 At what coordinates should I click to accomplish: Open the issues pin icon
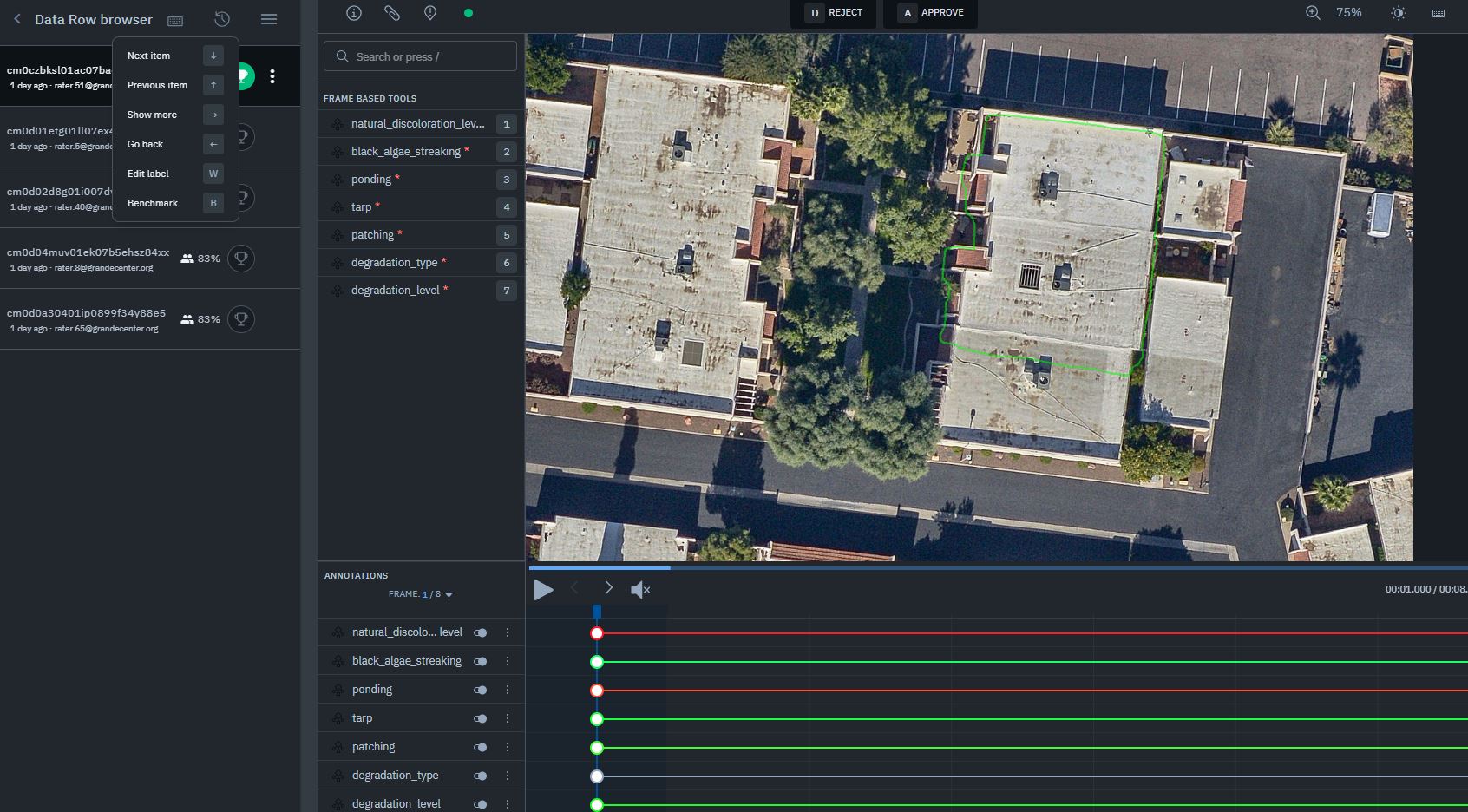click(429, 14)
